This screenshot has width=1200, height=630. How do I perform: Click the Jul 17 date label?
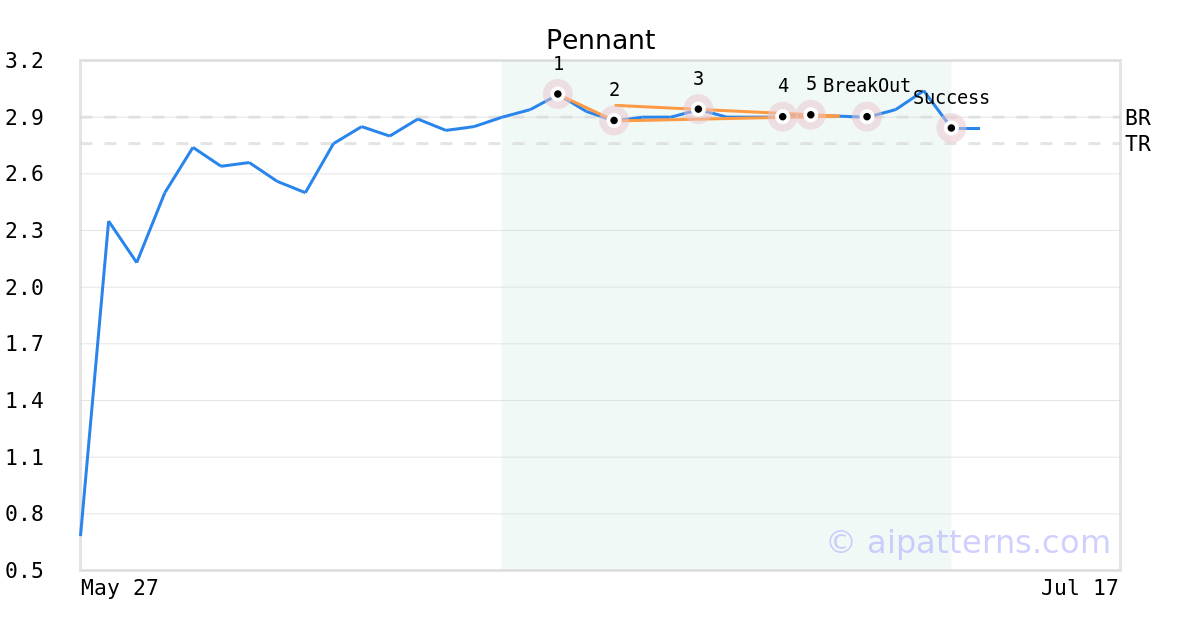pos(1079,588)
